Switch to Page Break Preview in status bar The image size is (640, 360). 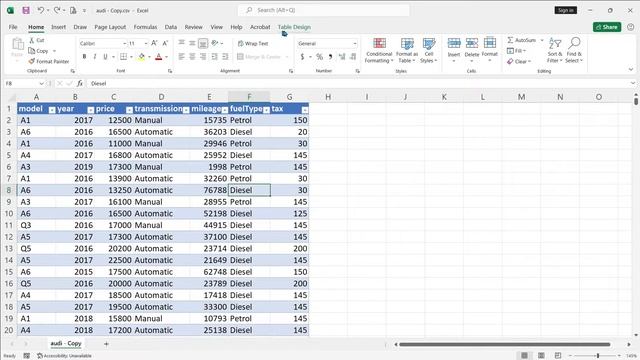coord(558,356)
